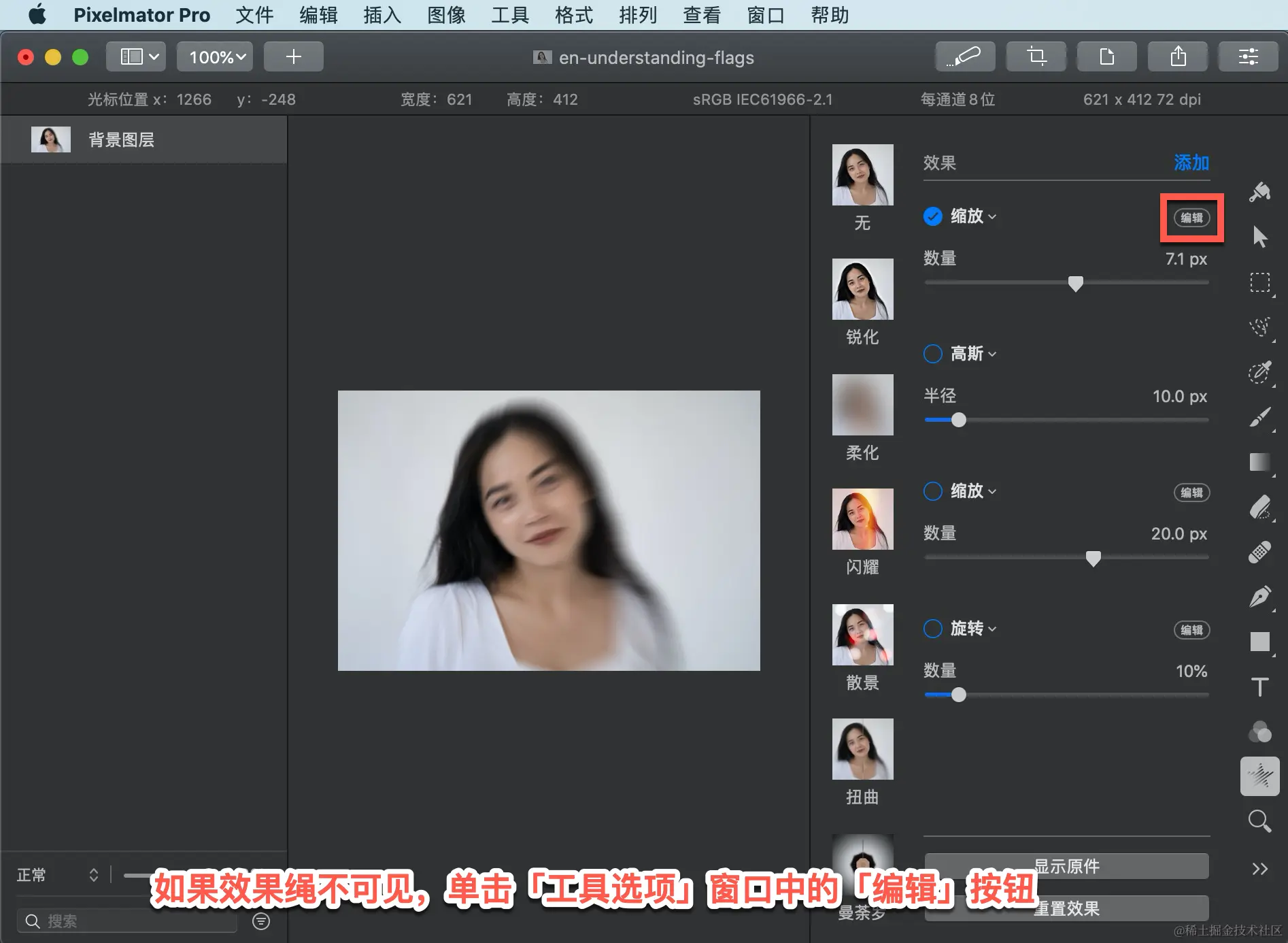Open the Share toolbar button

click(x=1177, y=56)
